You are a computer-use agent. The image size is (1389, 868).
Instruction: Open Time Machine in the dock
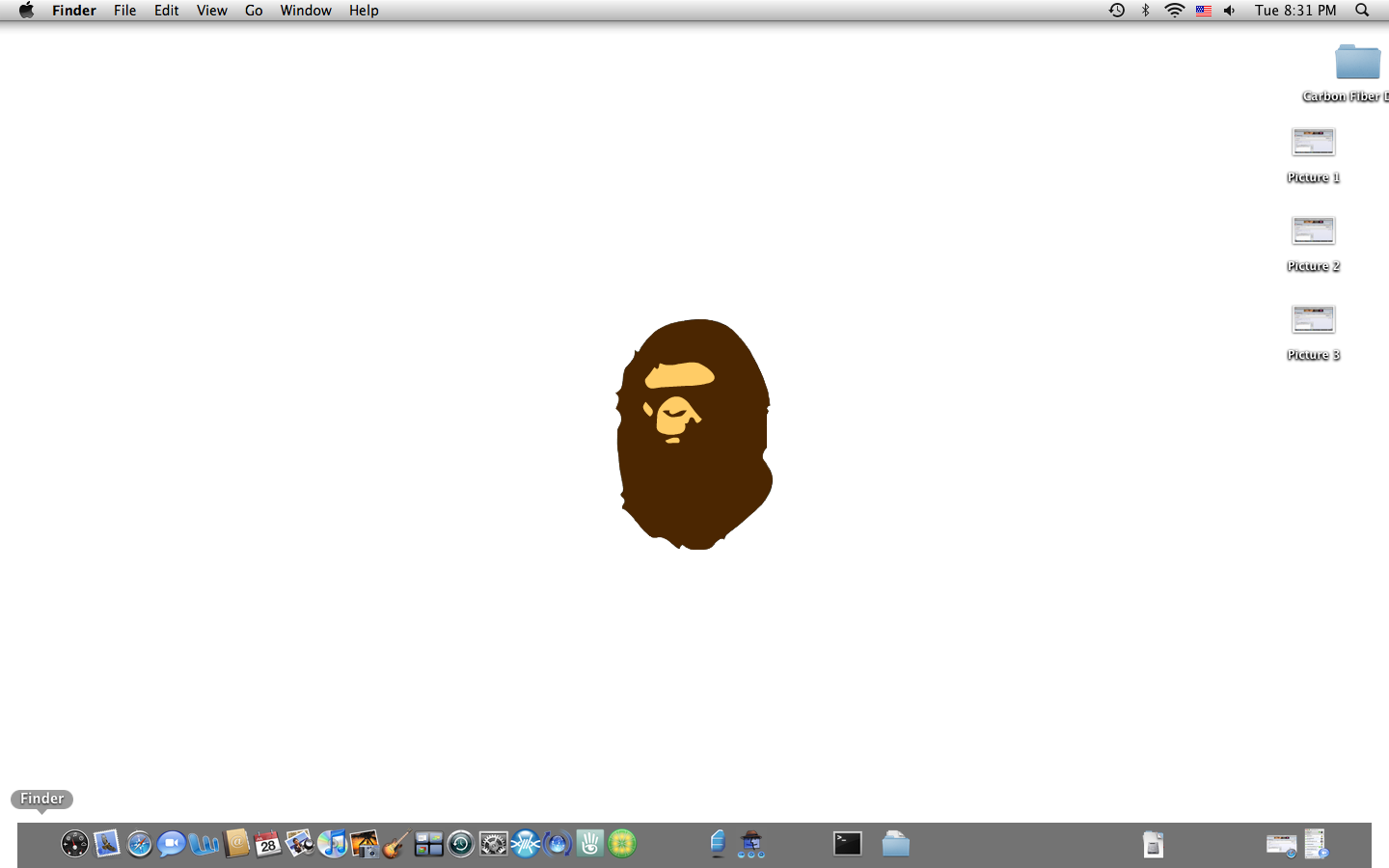461,844
